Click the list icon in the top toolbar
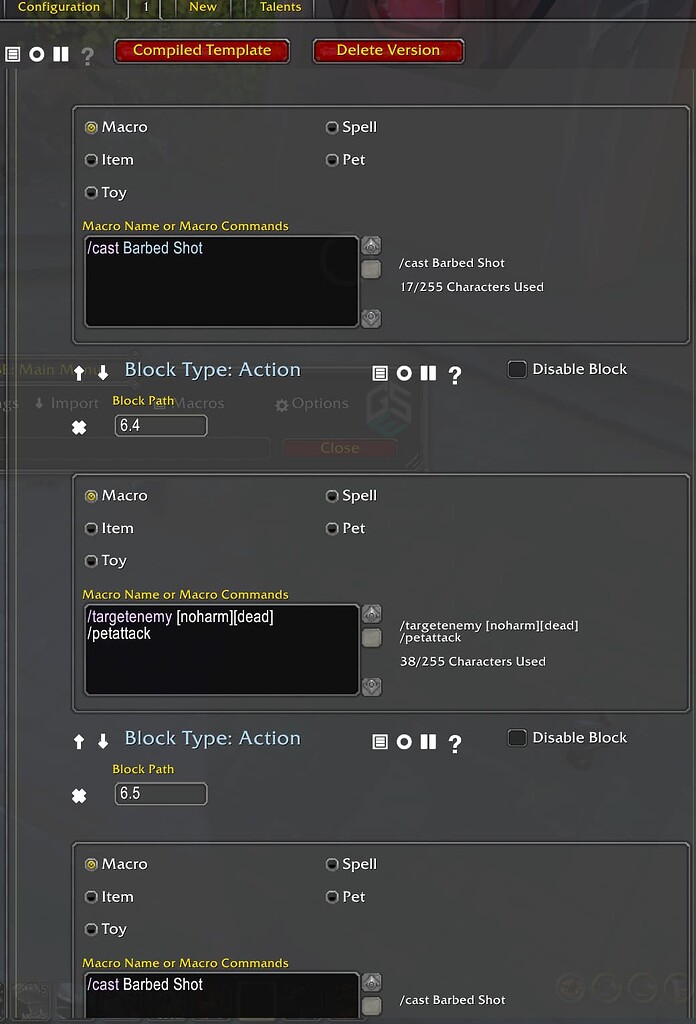The width and height of the screenshot is (696, 1024). [14, 54]
